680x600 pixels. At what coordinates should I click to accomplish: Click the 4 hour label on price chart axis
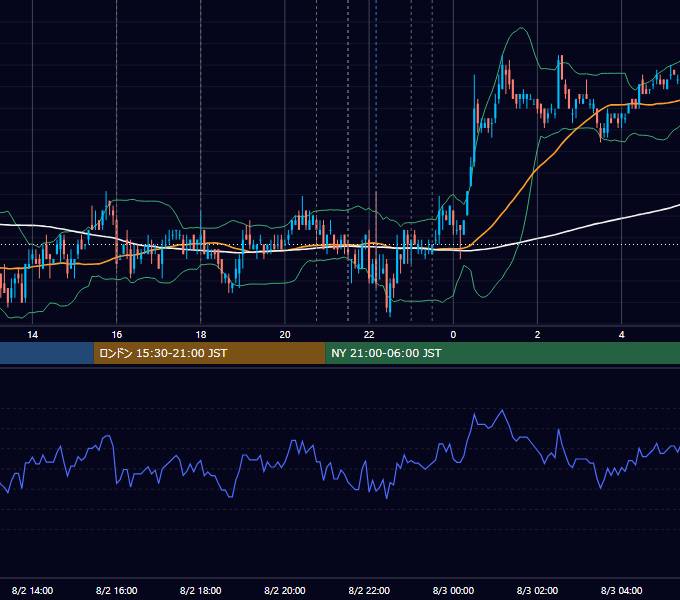click(621, 335)
